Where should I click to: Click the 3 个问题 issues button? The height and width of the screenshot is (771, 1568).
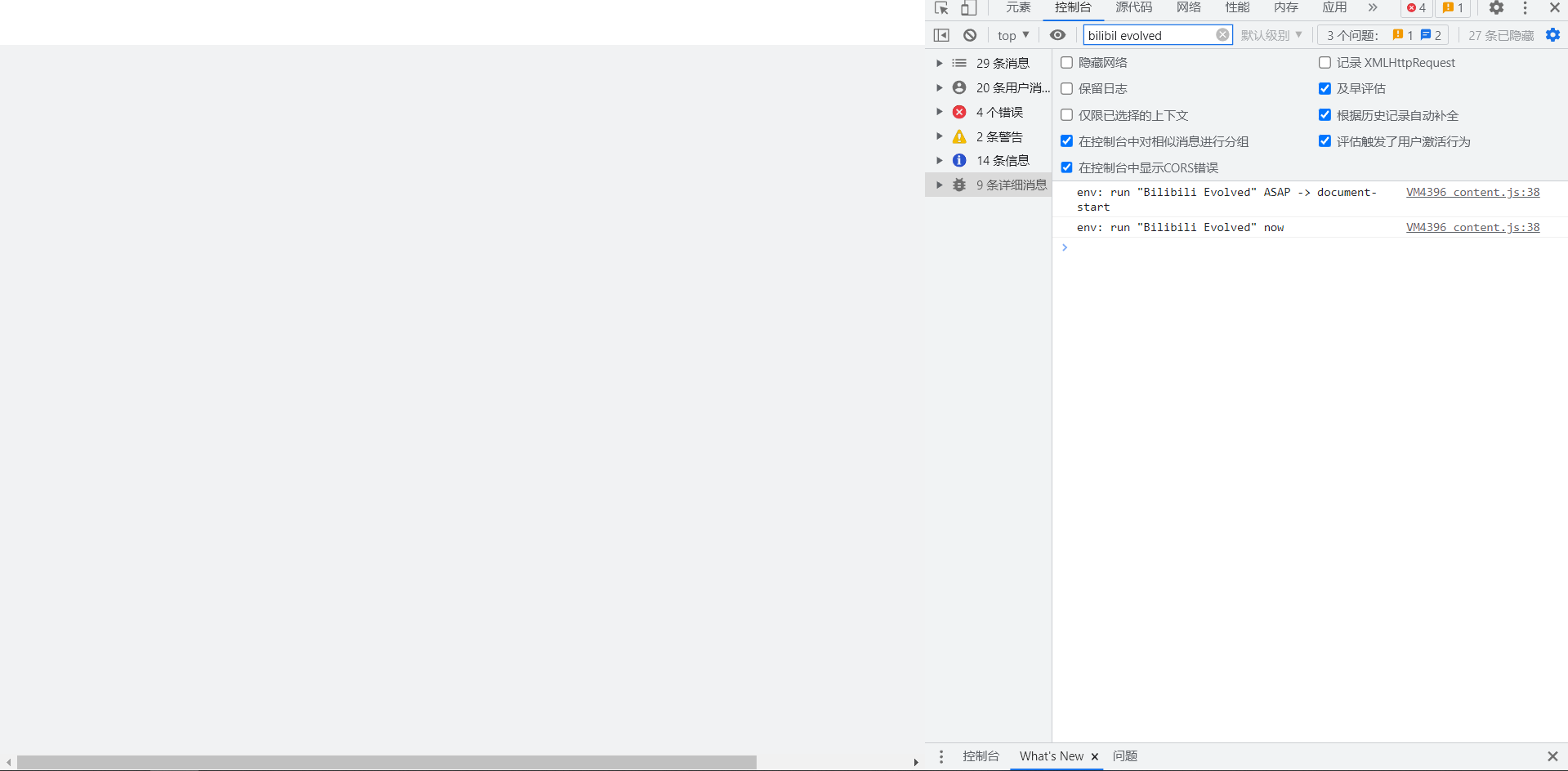pos(1383,35)
